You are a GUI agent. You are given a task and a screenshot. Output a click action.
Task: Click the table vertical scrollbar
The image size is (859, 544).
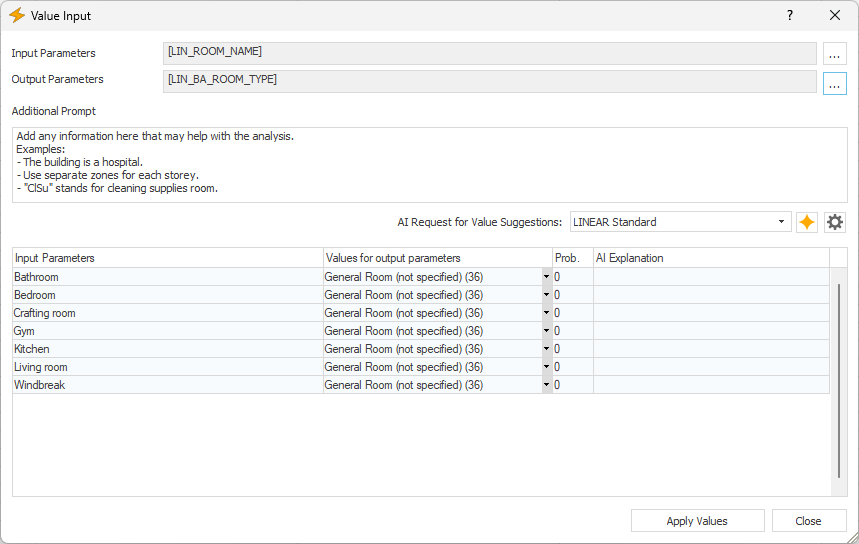click(x=839, y=381)
